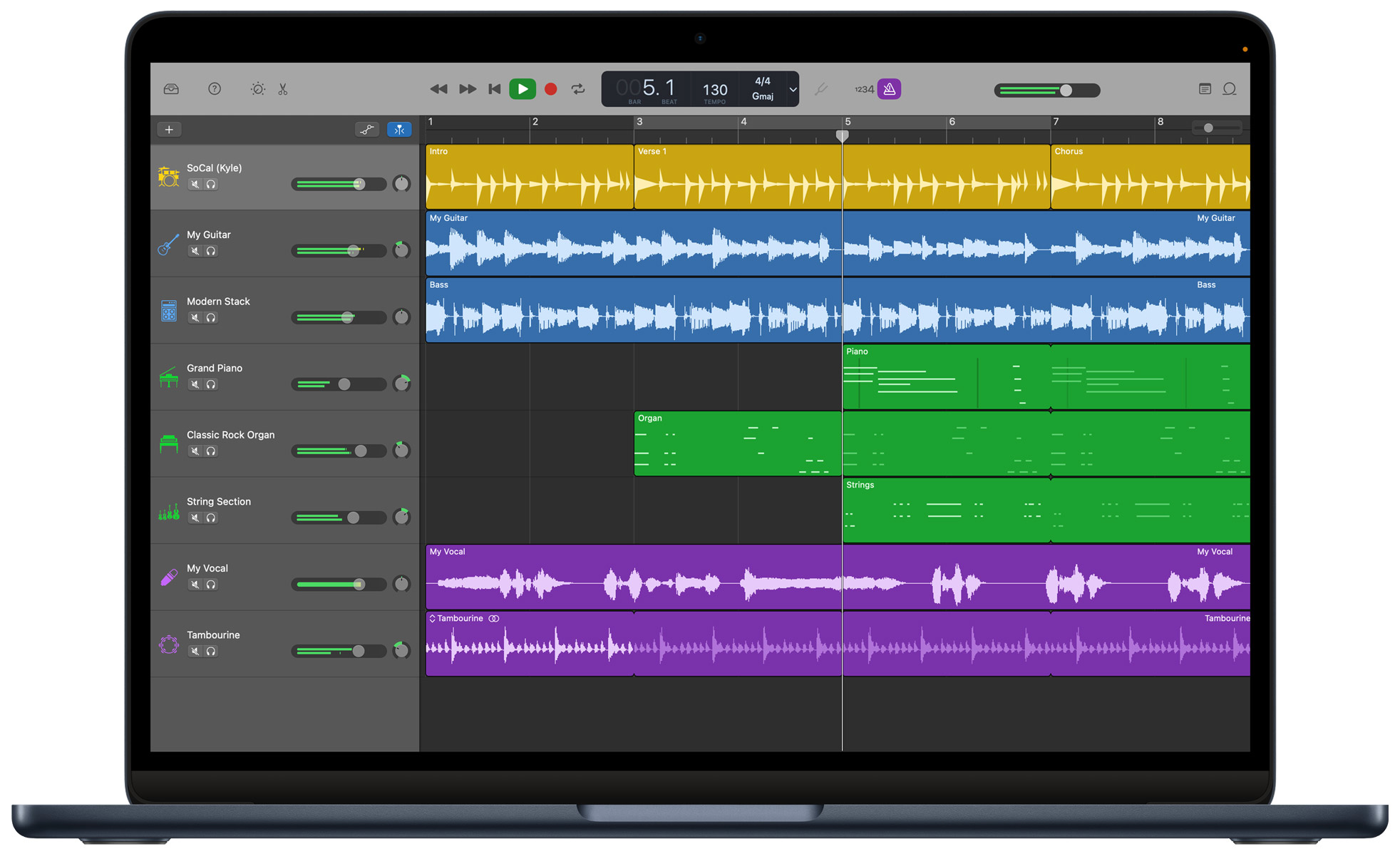Mute the String Section track

[195, 518]
